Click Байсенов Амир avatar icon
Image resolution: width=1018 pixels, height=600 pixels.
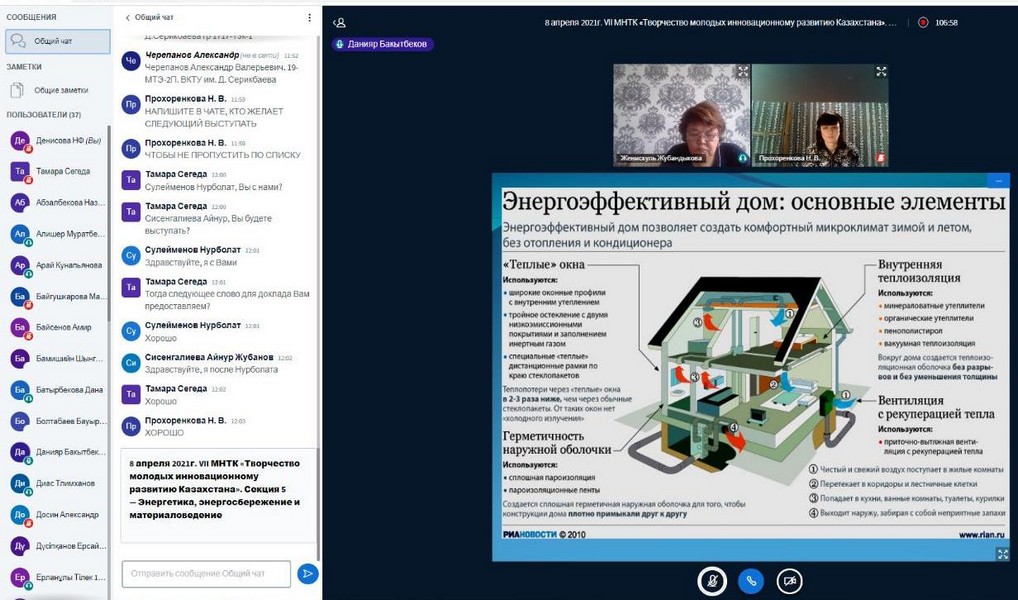tap(20, 327)
